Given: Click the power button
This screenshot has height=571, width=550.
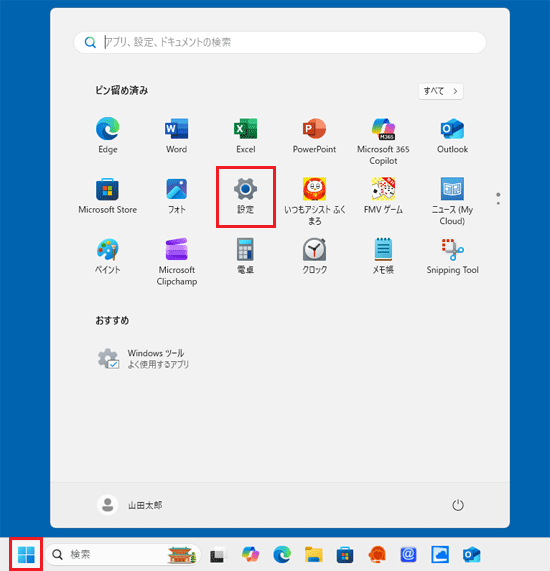Looking at the screenshot, I should click(458, 505).
